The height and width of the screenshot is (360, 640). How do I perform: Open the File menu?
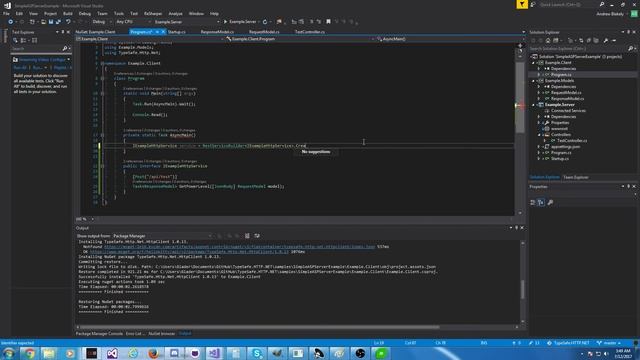click(6, 13)
